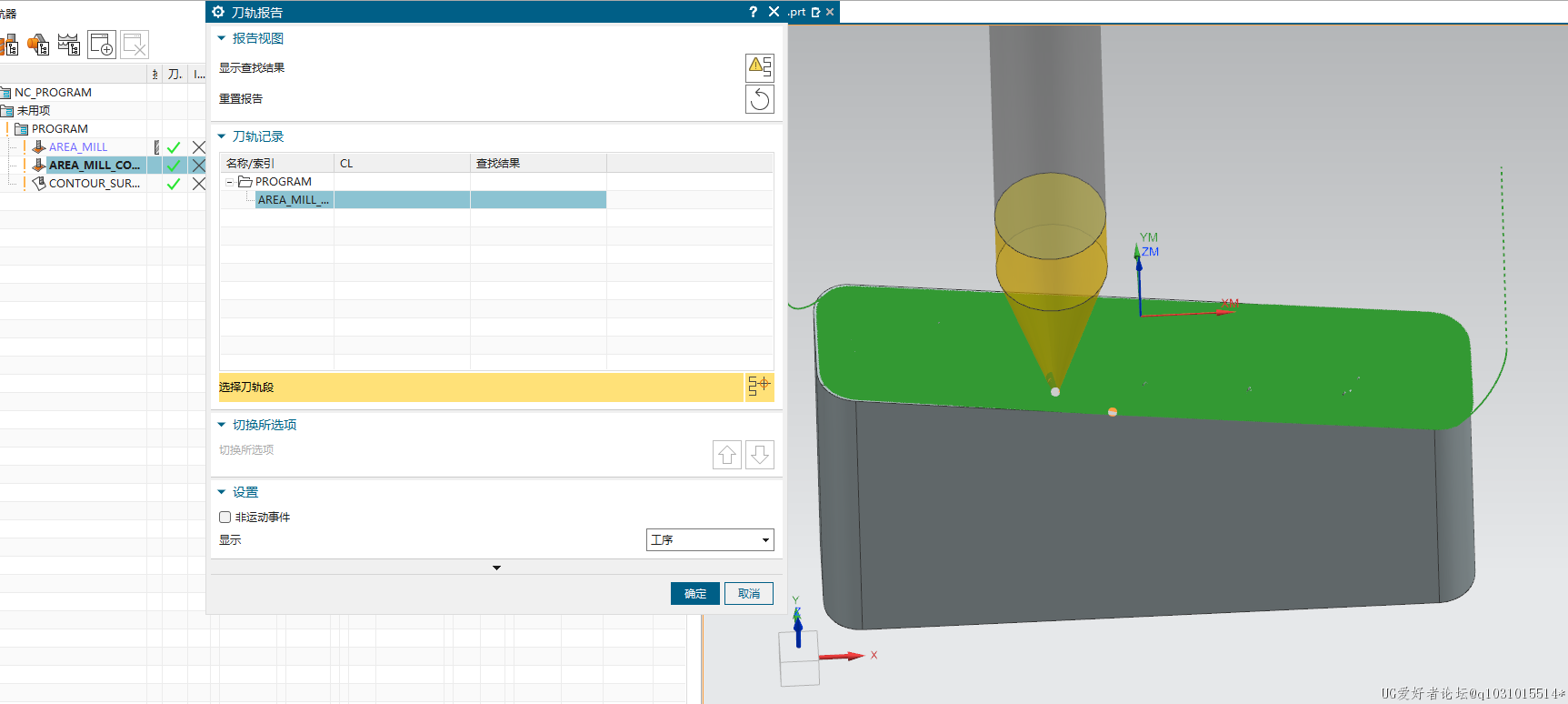The height and width of the screenshot is (704, 1568).
Task: Click the 显示查找结果 label
Action: point(252,67)
